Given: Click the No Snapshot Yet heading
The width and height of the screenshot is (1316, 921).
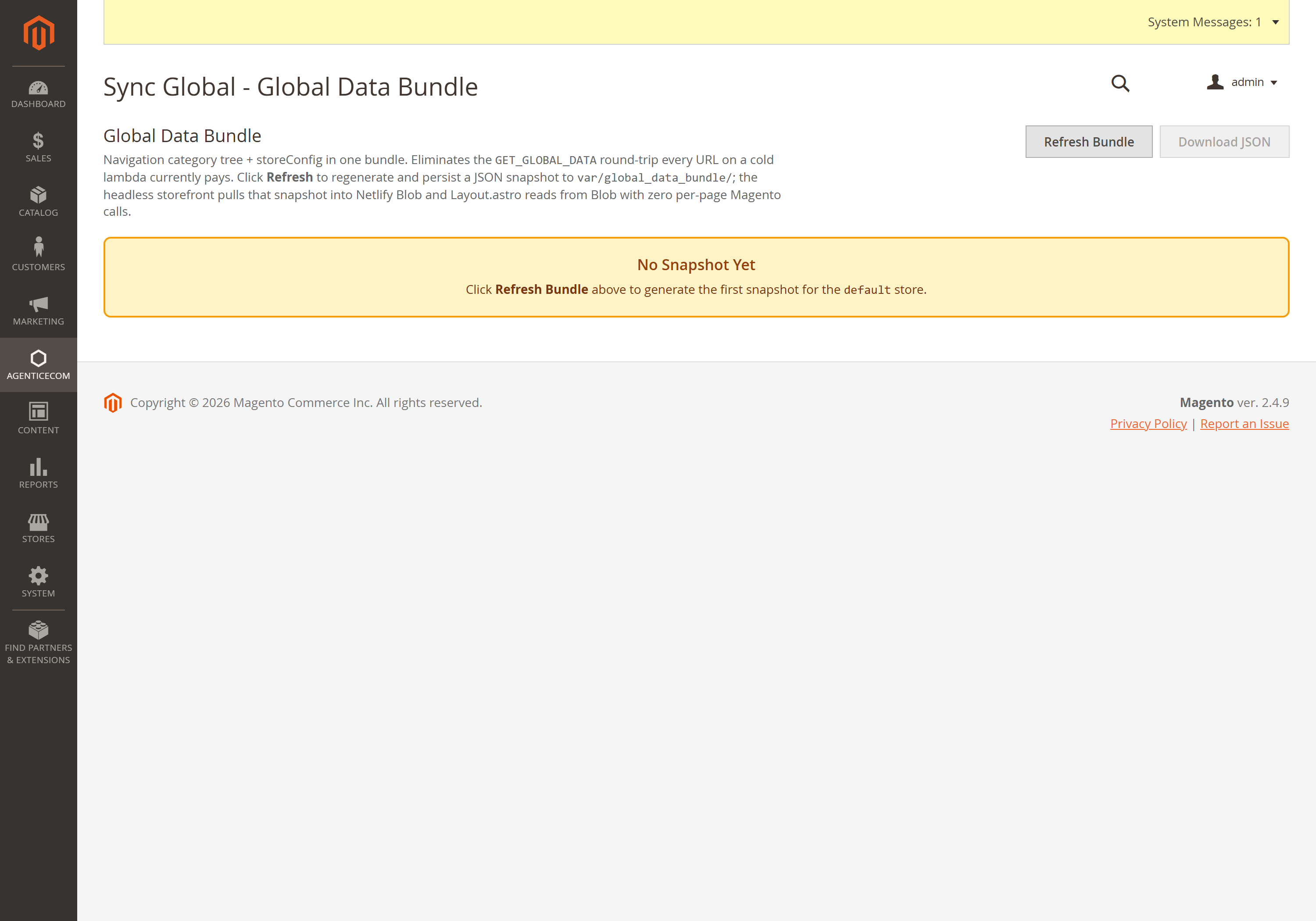Looking at the screenshot, I should (x=696, y=265).
